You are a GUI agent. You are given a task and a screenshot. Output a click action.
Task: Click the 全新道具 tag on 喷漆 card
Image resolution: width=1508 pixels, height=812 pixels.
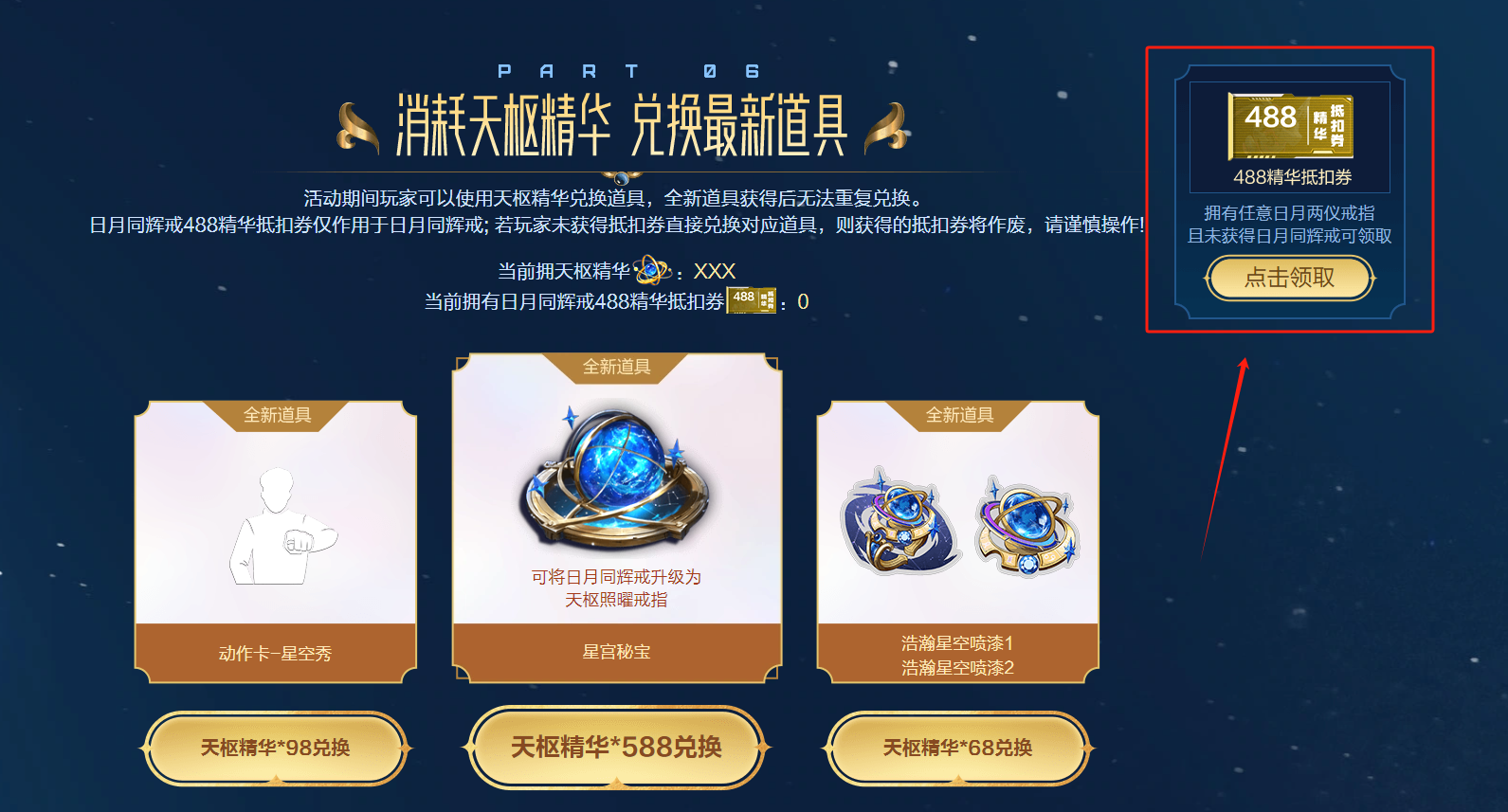click(959, 415)
